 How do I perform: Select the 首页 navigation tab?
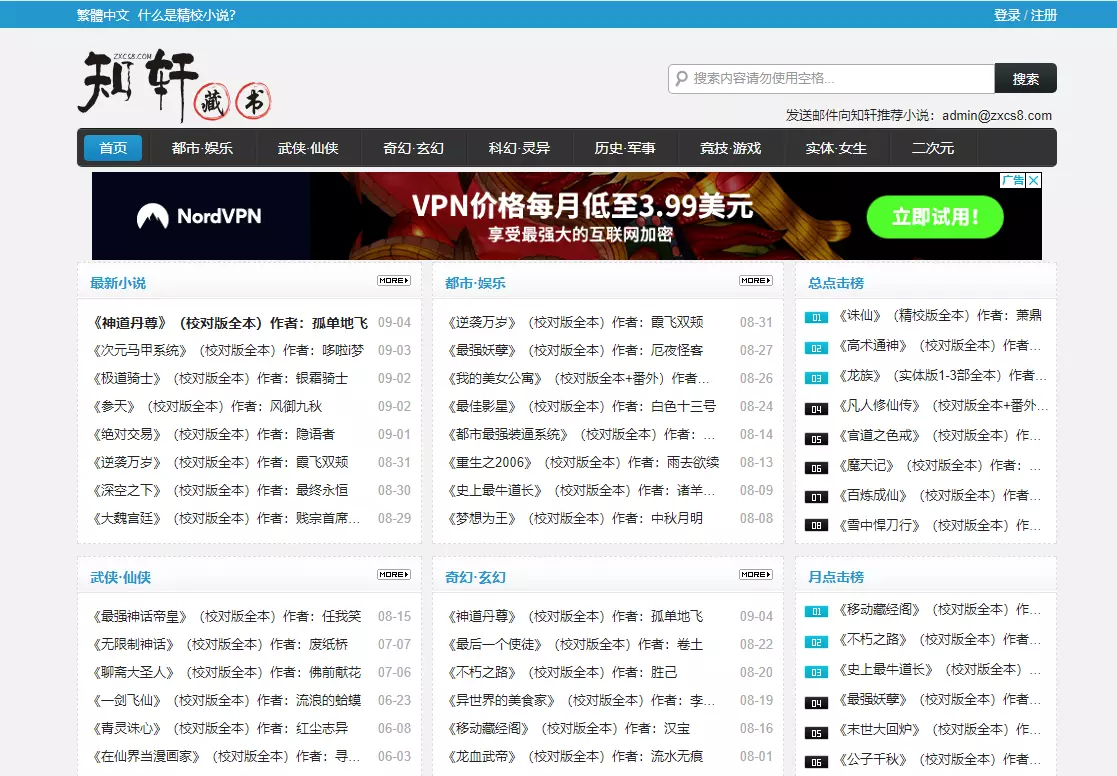pyautogui.click(x=113, y=148)
